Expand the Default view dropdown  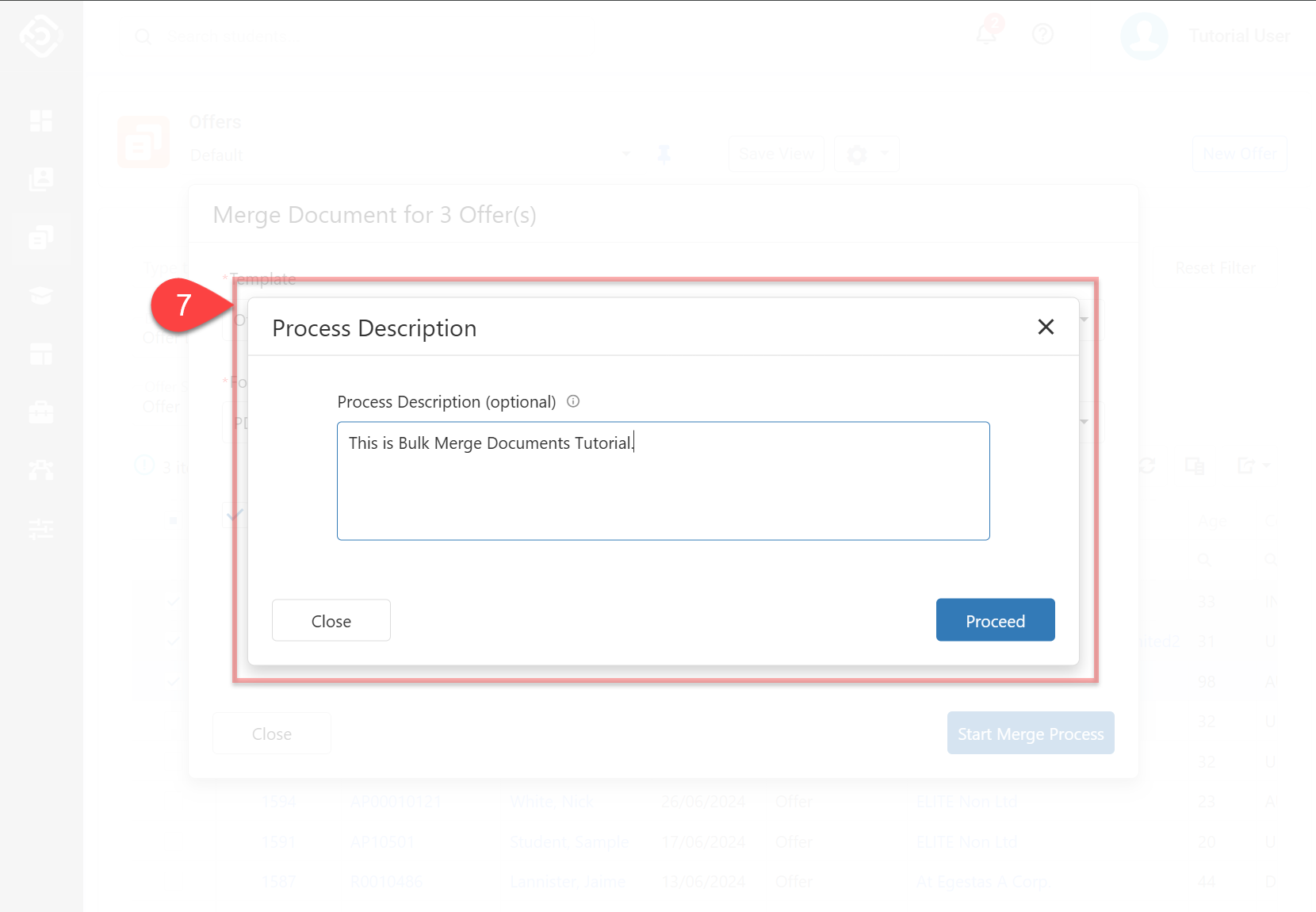(x=626, y=154)
